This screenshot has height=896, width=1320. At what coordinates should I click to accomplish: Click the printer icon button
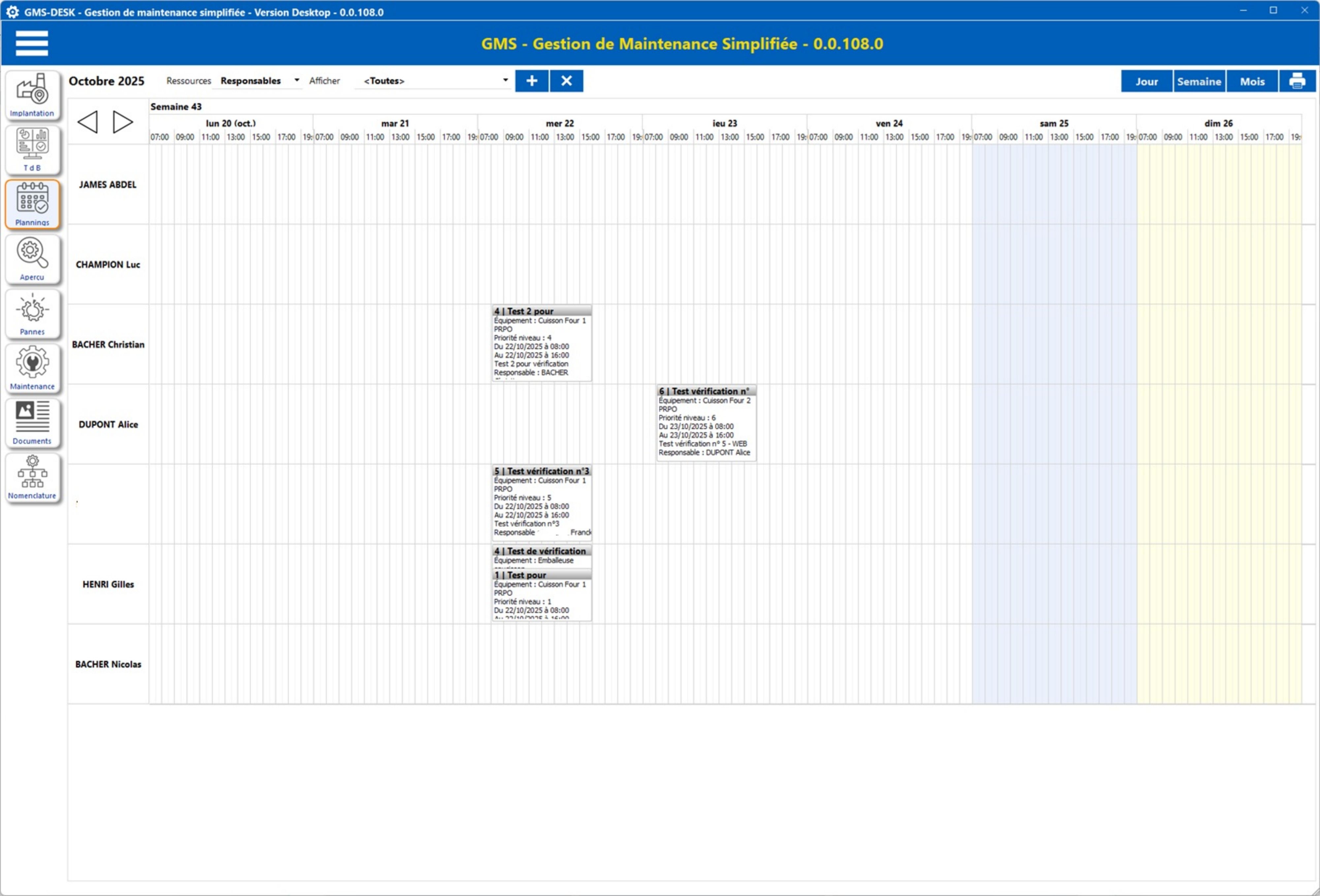click(x=1297, y=81)
